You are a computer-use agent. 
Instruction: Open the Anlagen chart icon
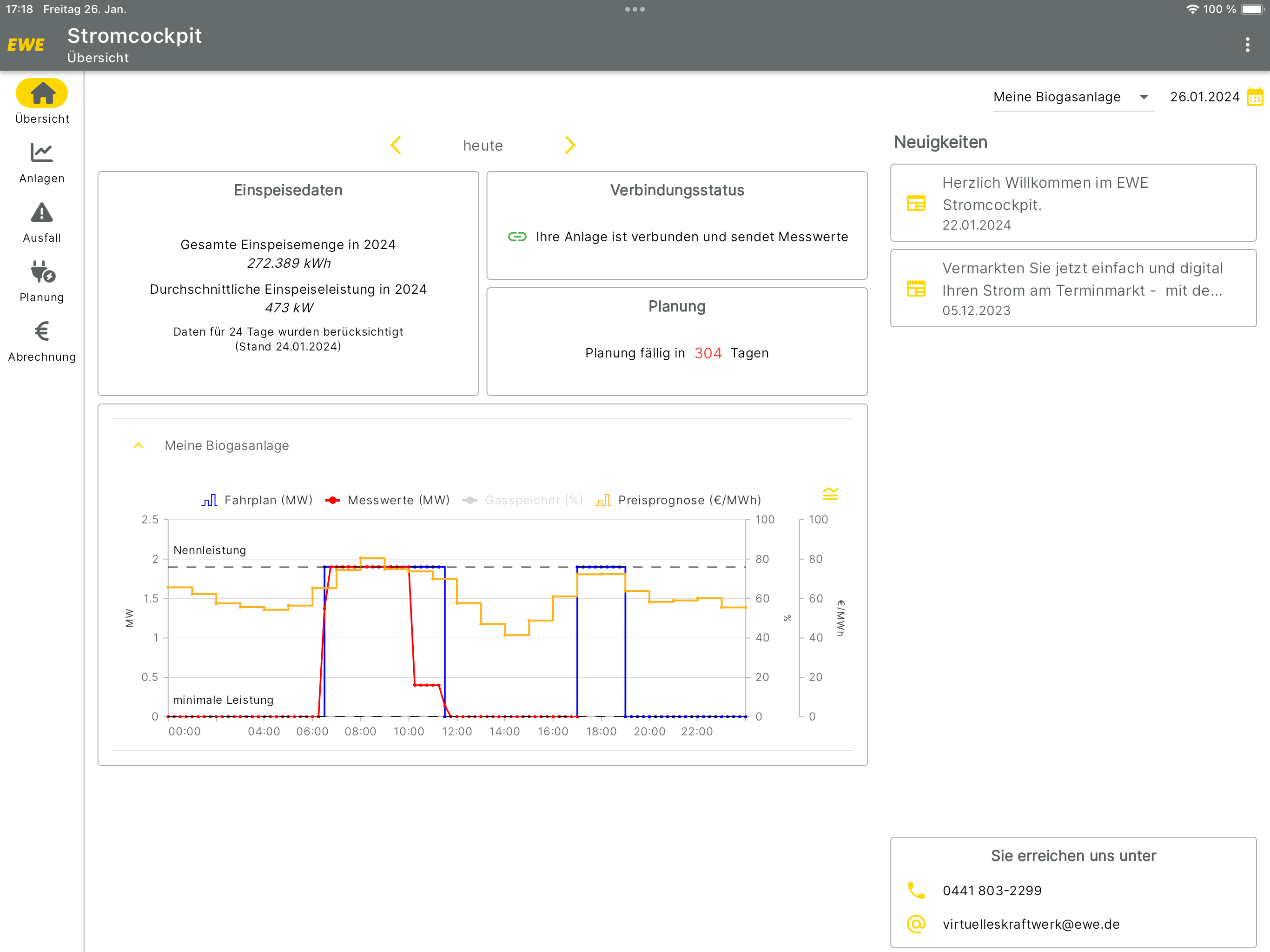click(x=42, y=153)
